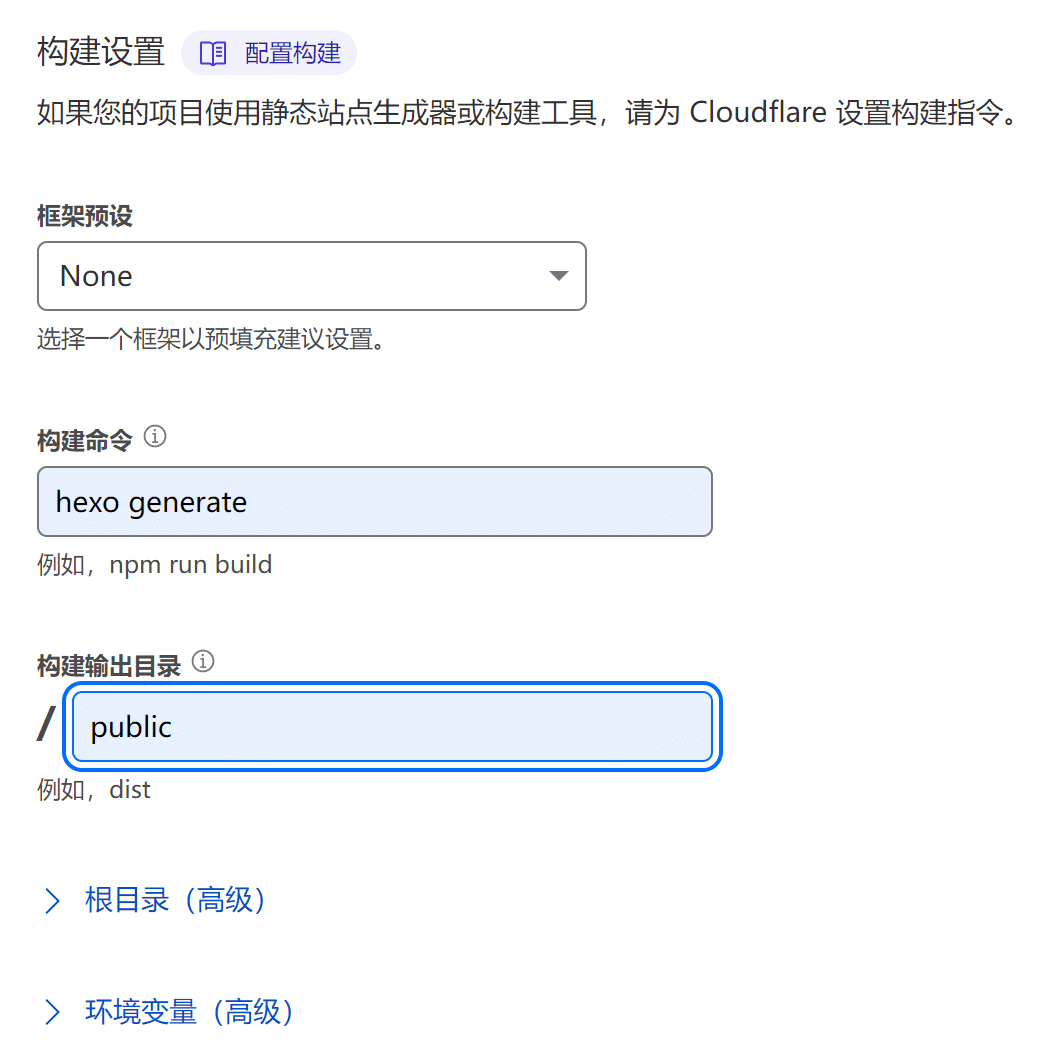Image resolution: width=1046 pixels, height=1057 pixels.
Task: Click the info icon next to 构建输出目录
Action: tap(203, 661)
